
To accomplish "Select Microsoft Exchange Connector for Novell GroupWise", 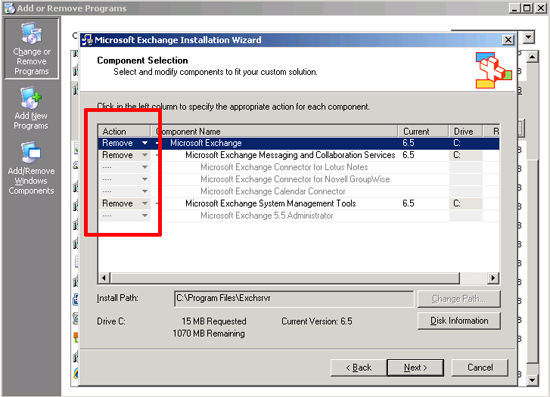I will (x=295, y=179).
